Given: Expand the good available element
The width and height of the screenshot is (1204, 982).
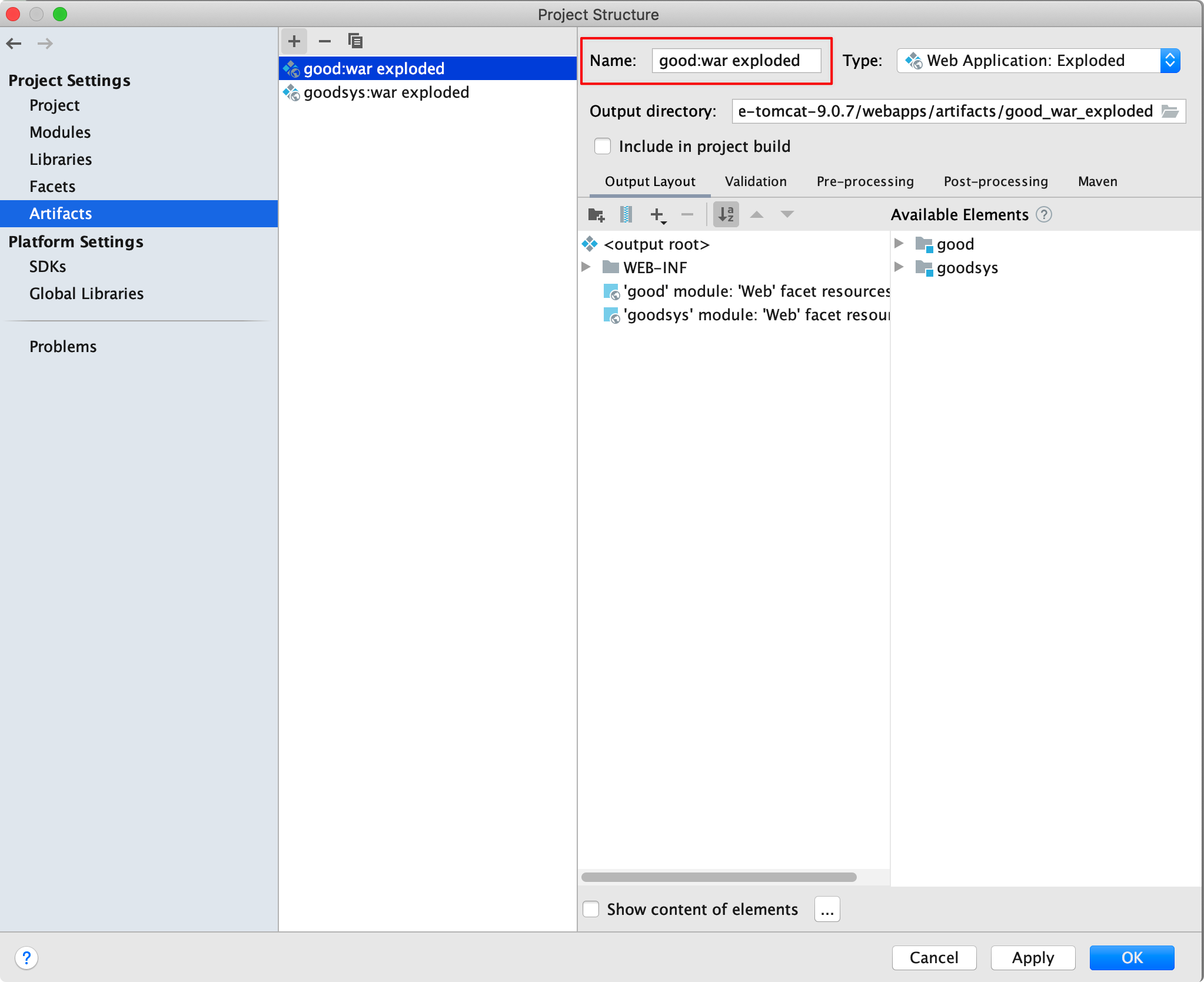Looking at the screenshot, I should 899,243.
